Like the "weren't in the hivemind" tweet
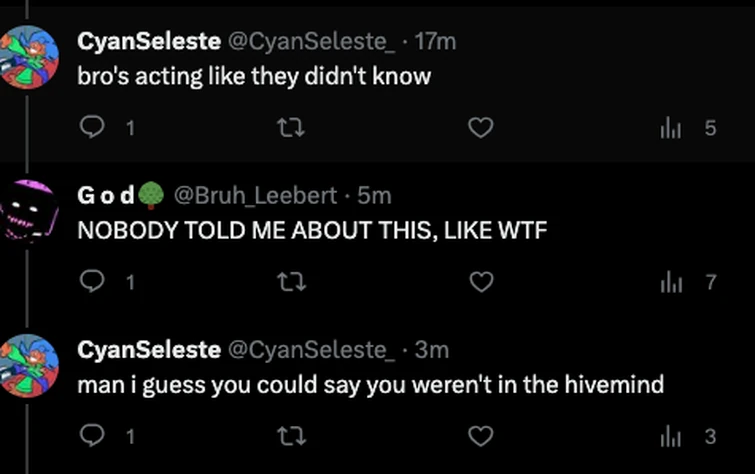 [482, 437]
